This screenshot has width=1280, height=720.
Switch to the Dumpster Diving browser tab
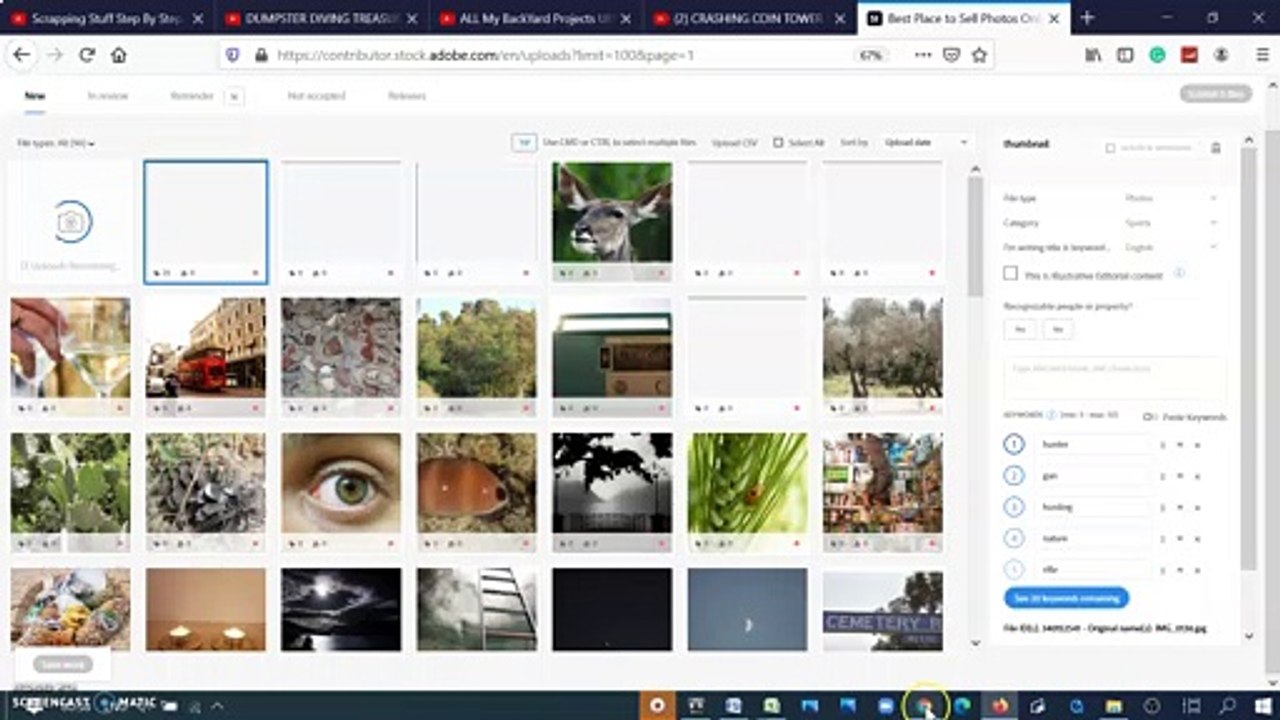(x=322, y=18)
